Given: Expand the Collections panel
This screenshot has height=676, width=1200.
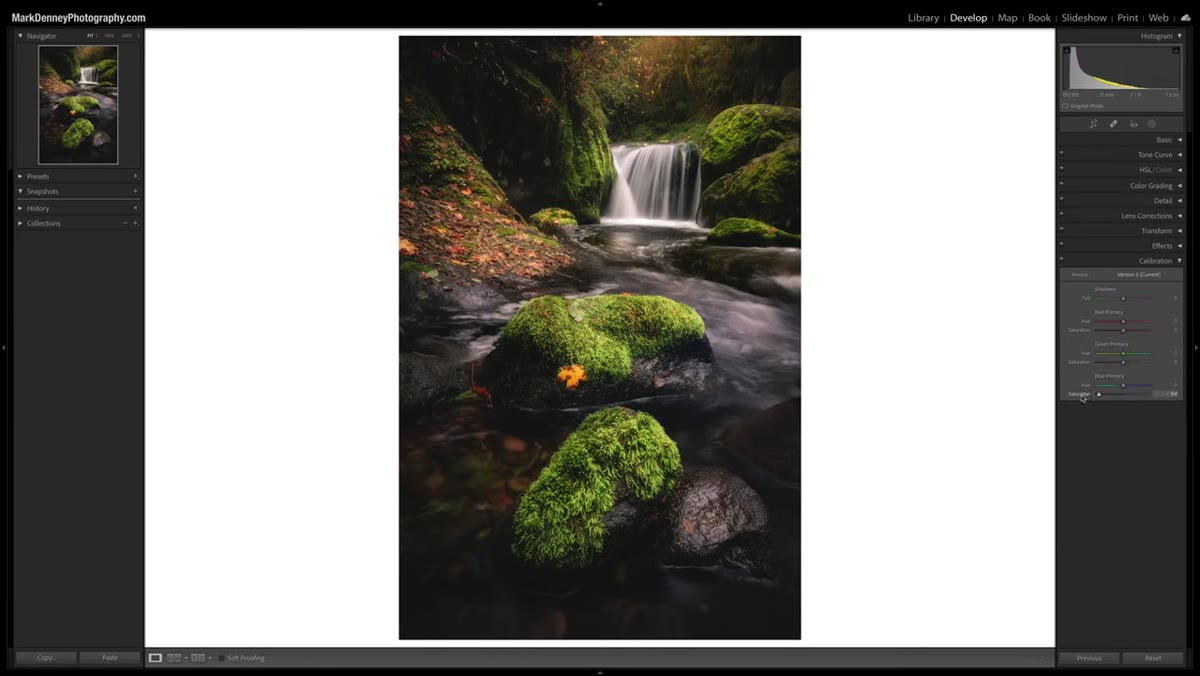Looking at the screenshot, I should [x=20, y=223].
